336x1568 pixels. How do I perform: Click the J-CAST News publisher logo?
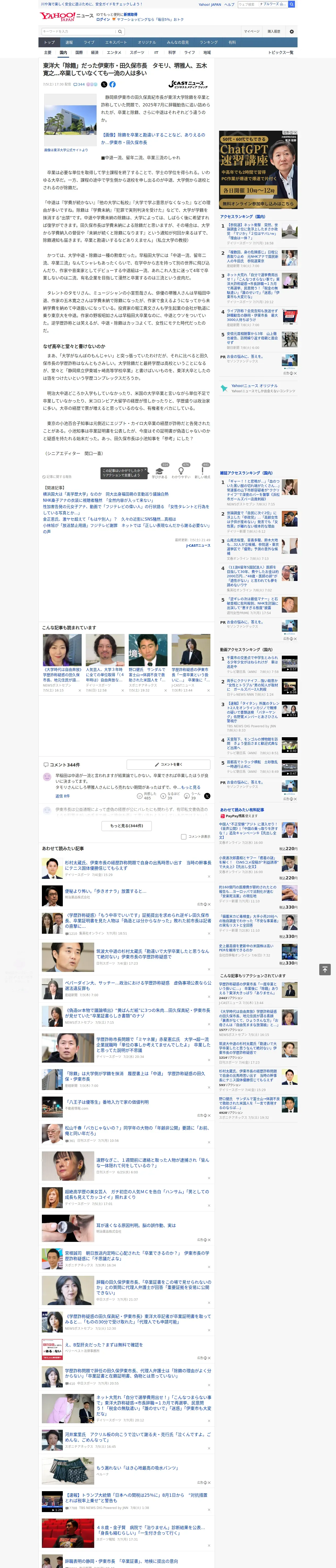pos(188,85)
